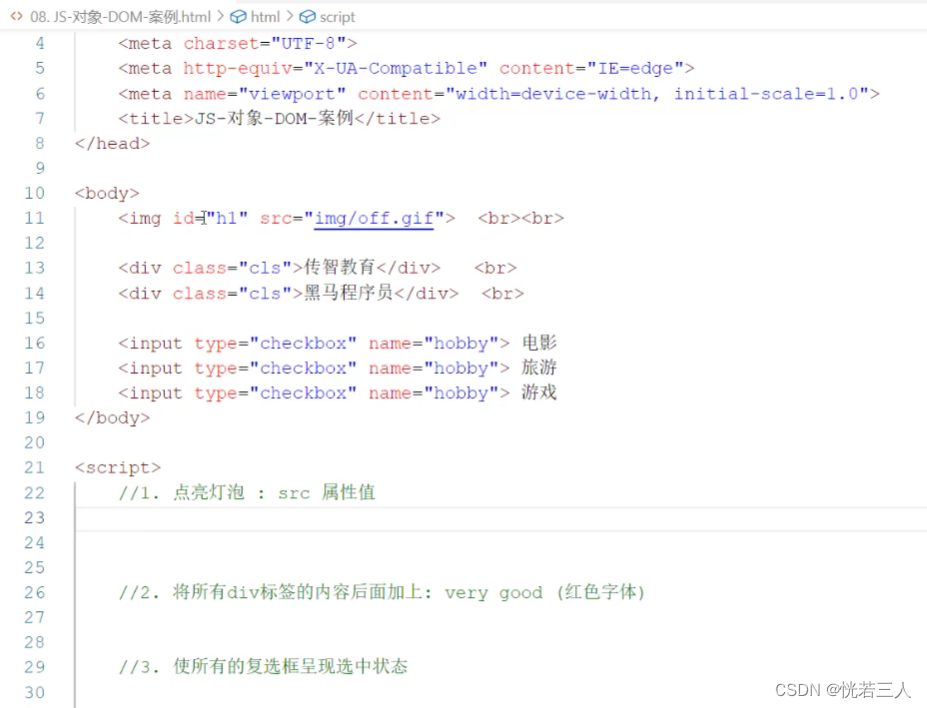
Task: Click the opening <body> tag
Action: pyautogui.click(x=107, y=193)
